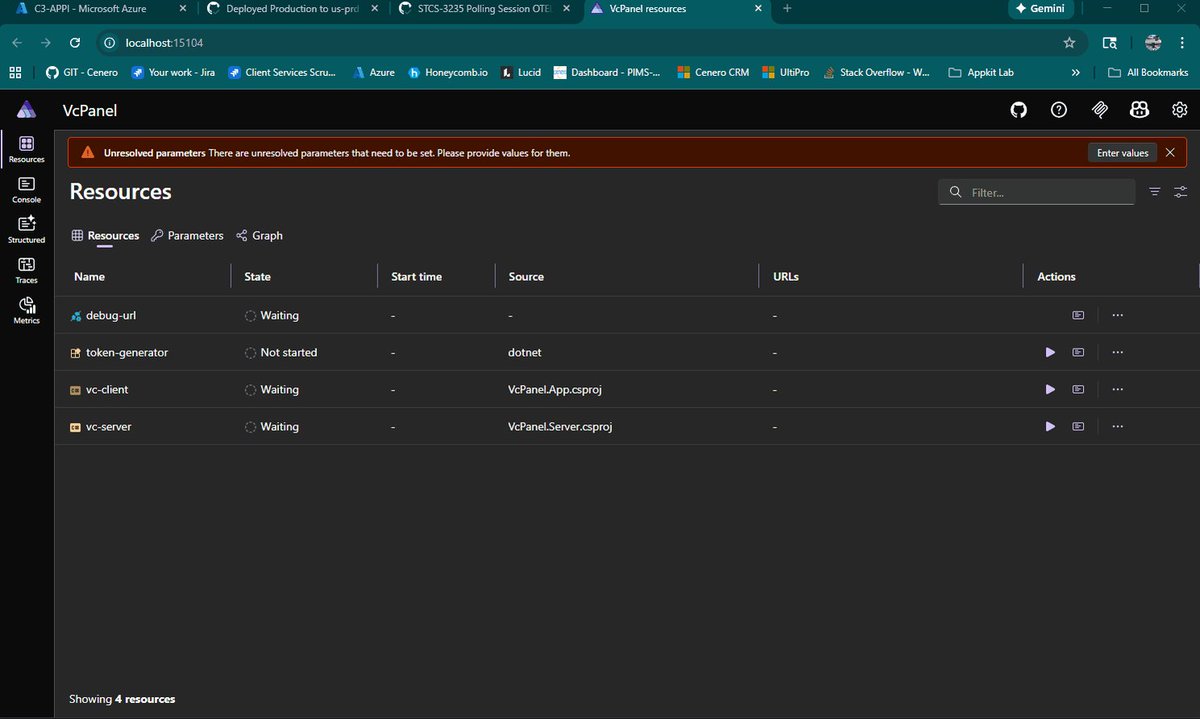Start the vc-client resource
1200x719 pixels.
1050,389
